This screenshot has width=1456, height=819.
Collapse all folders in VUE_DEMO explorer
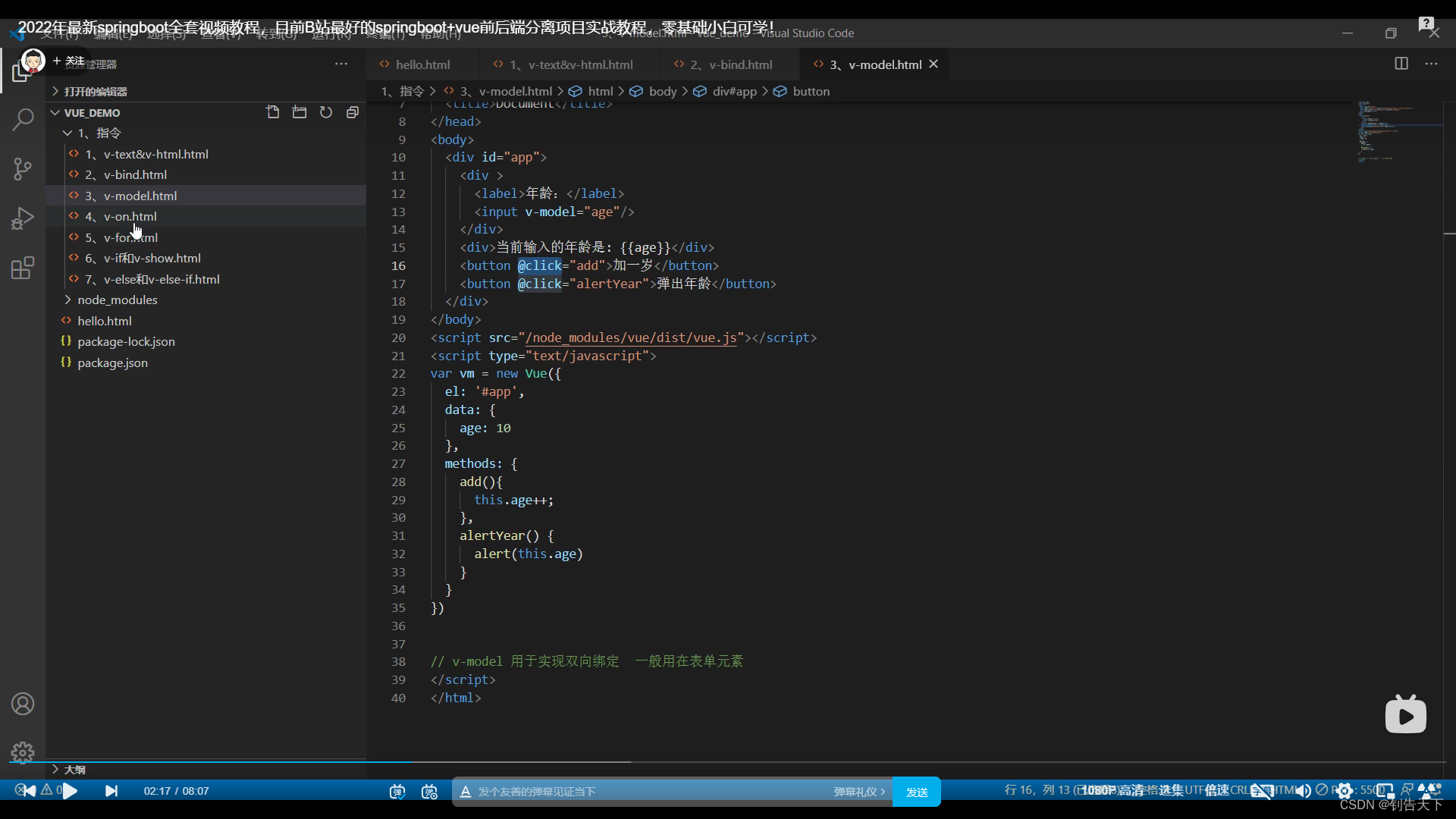point(353,112)
